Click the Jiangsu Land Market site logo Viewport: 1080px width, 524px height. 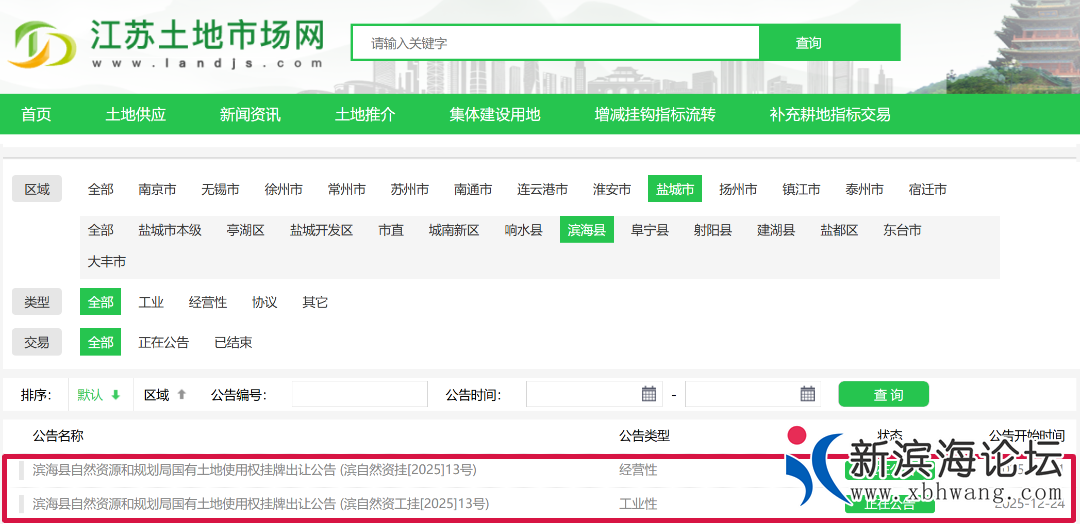[x=167, y=43]
